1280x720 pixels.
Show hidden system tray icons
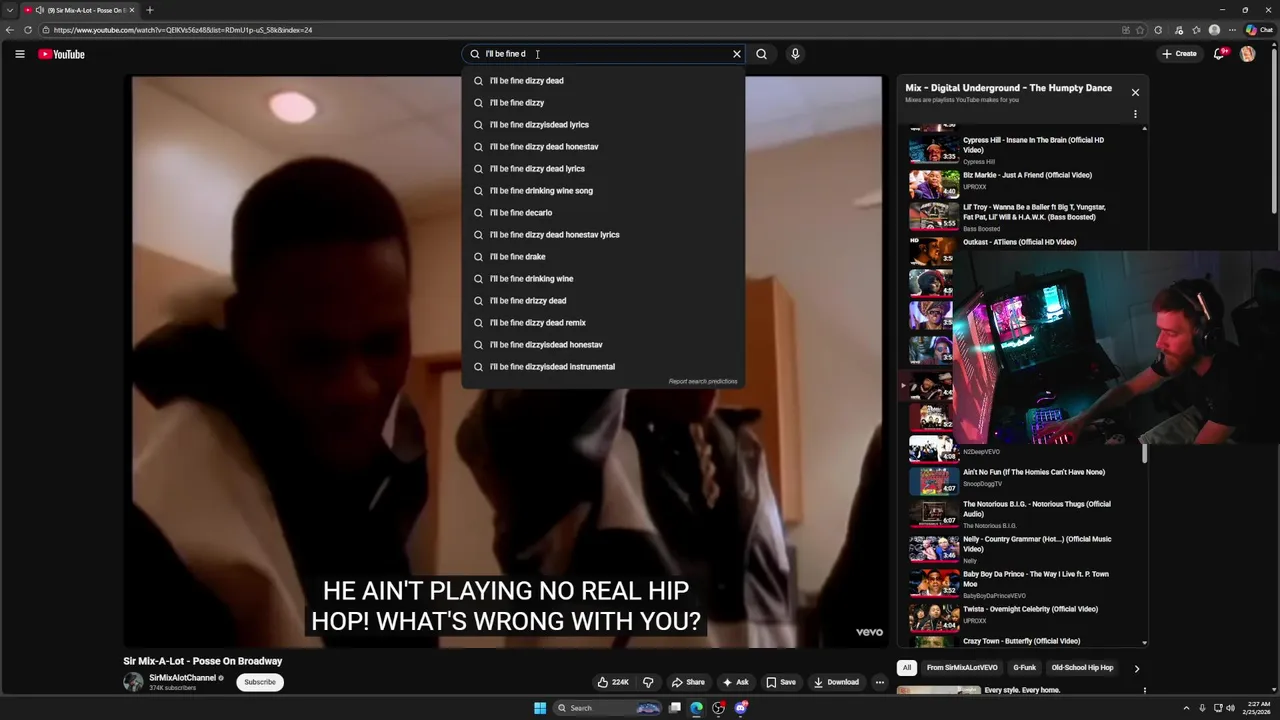point(1186,708)
